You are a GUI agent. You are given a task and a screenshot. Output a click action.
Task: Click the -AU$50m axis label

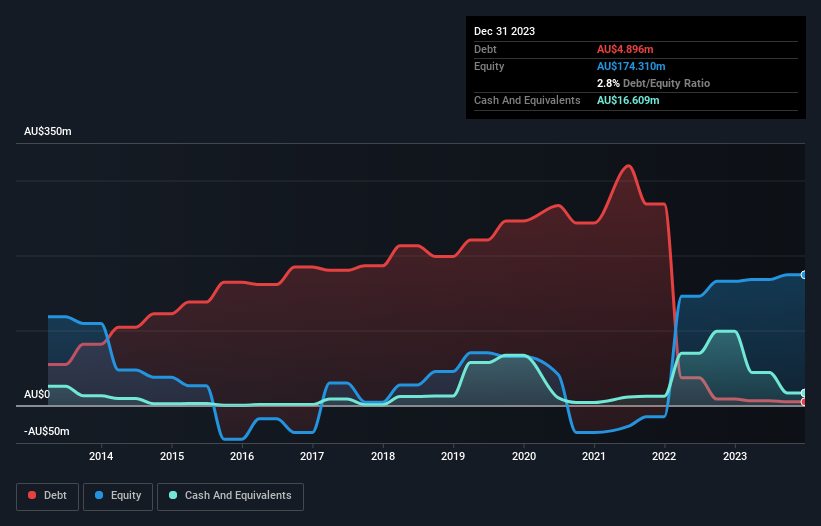pyautogui.click(x=47, y=431)
